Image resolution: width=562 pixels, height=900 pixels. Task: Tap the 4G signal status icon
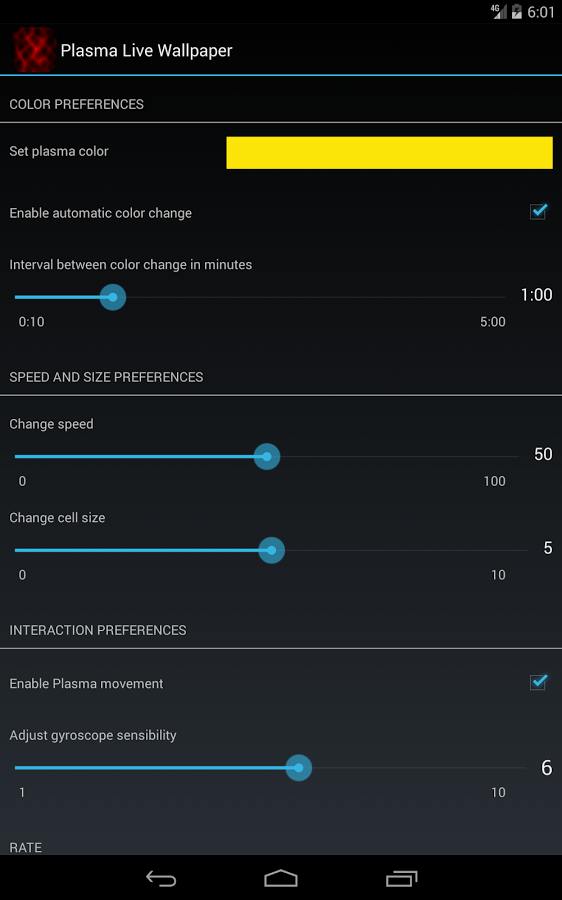(498, 11)
